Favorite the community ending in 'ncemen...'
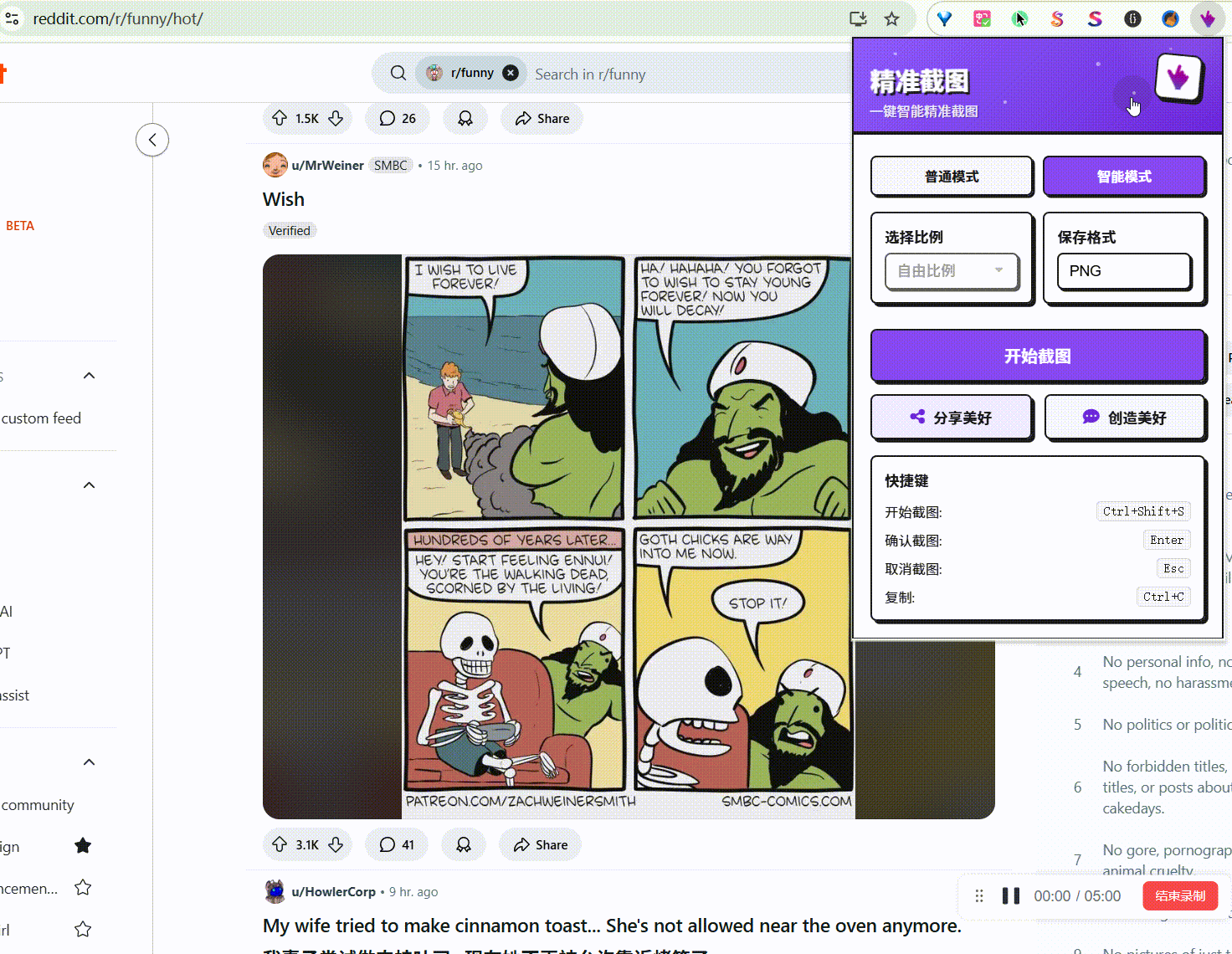Screen dimensions: 1232x954 (83, 888)
